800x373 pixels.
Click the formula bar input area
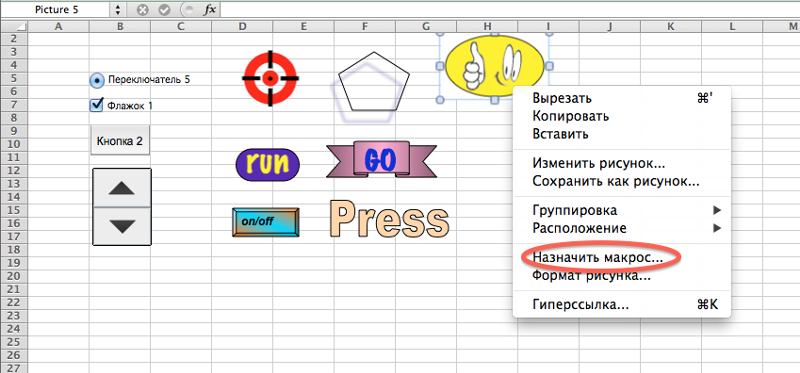(510, 10)
